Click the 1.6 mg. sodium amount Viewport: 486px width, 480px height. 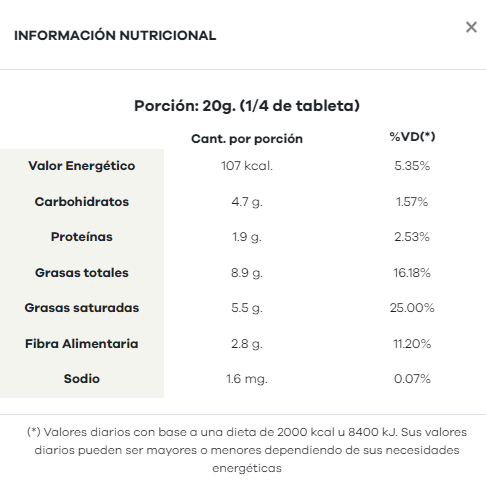(x=247, y=379)
